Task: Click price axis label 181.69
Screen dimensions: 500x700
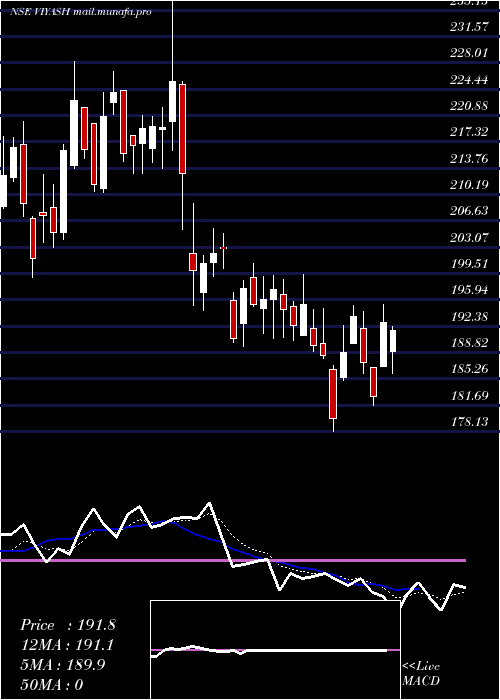Action: click(469, 395)
